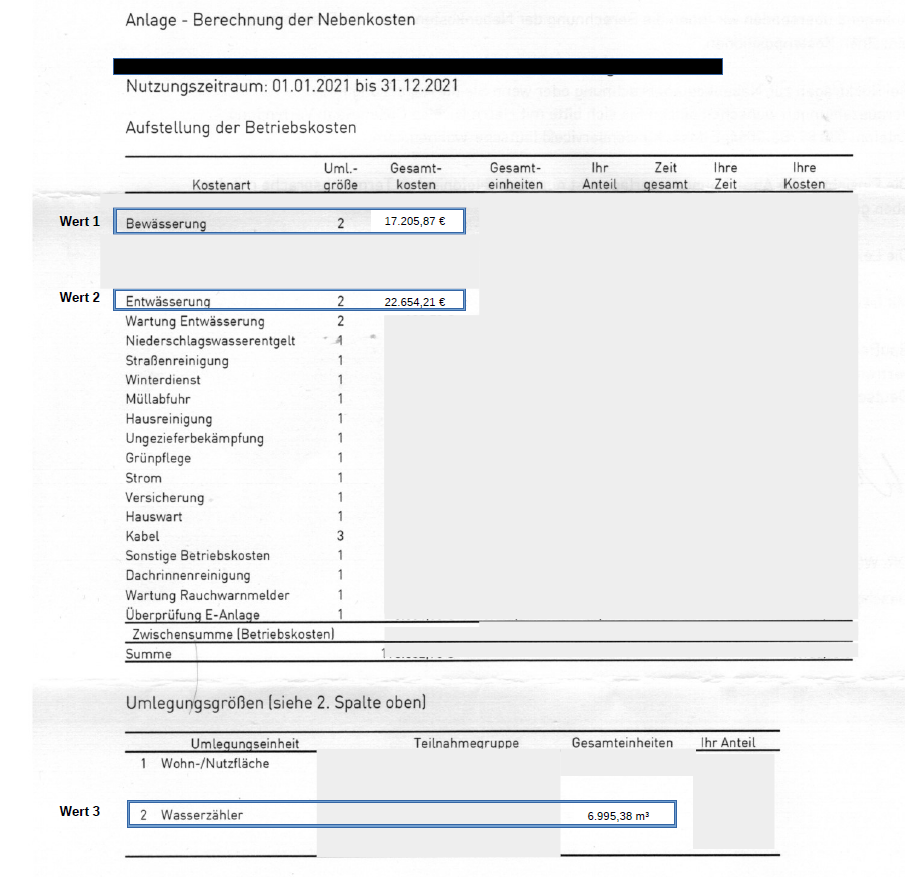Click the 'Wohn-/Nutzfläche' allocation unit row
The image size is (905, 877).
click(x=214, y=764)
